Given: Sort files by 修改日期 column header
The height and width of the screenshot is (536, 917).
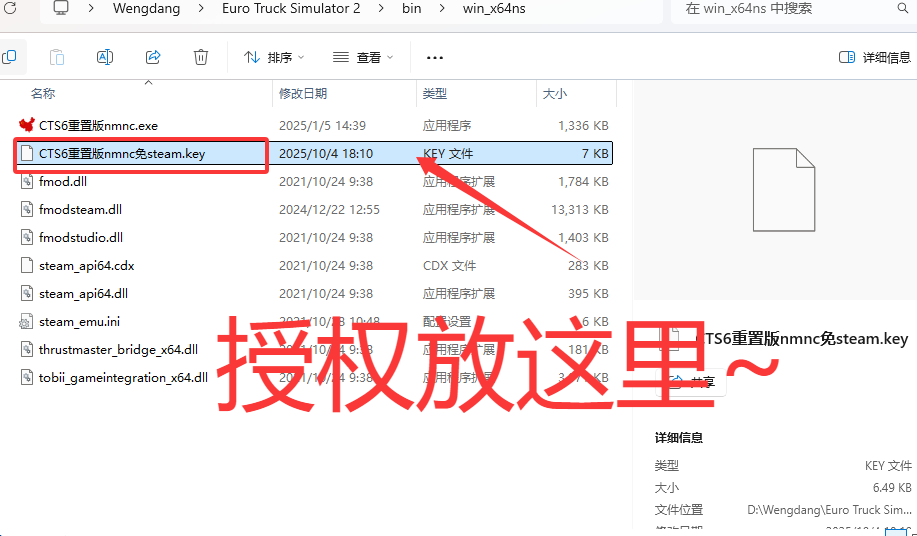Looking at the screenshot, I should click(x=303, y=93).
